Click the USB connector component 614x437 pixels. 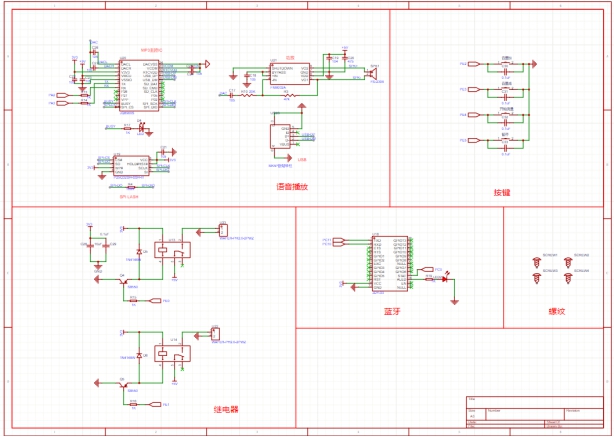click(x=279, y=135)
